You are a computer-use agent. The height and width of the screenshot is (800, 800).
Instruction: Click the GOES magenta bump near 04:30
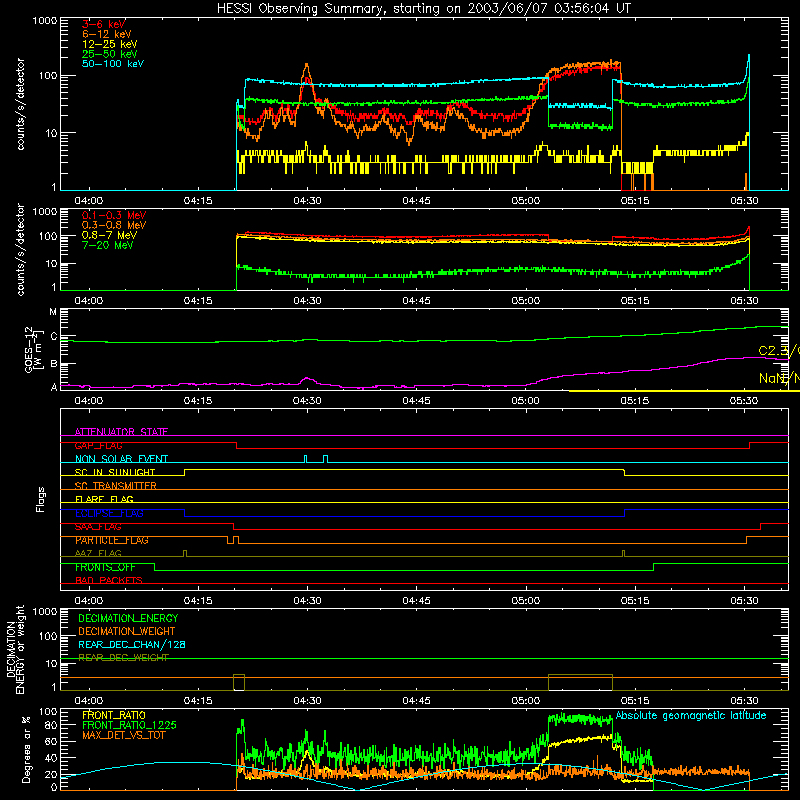click(307, 380)
